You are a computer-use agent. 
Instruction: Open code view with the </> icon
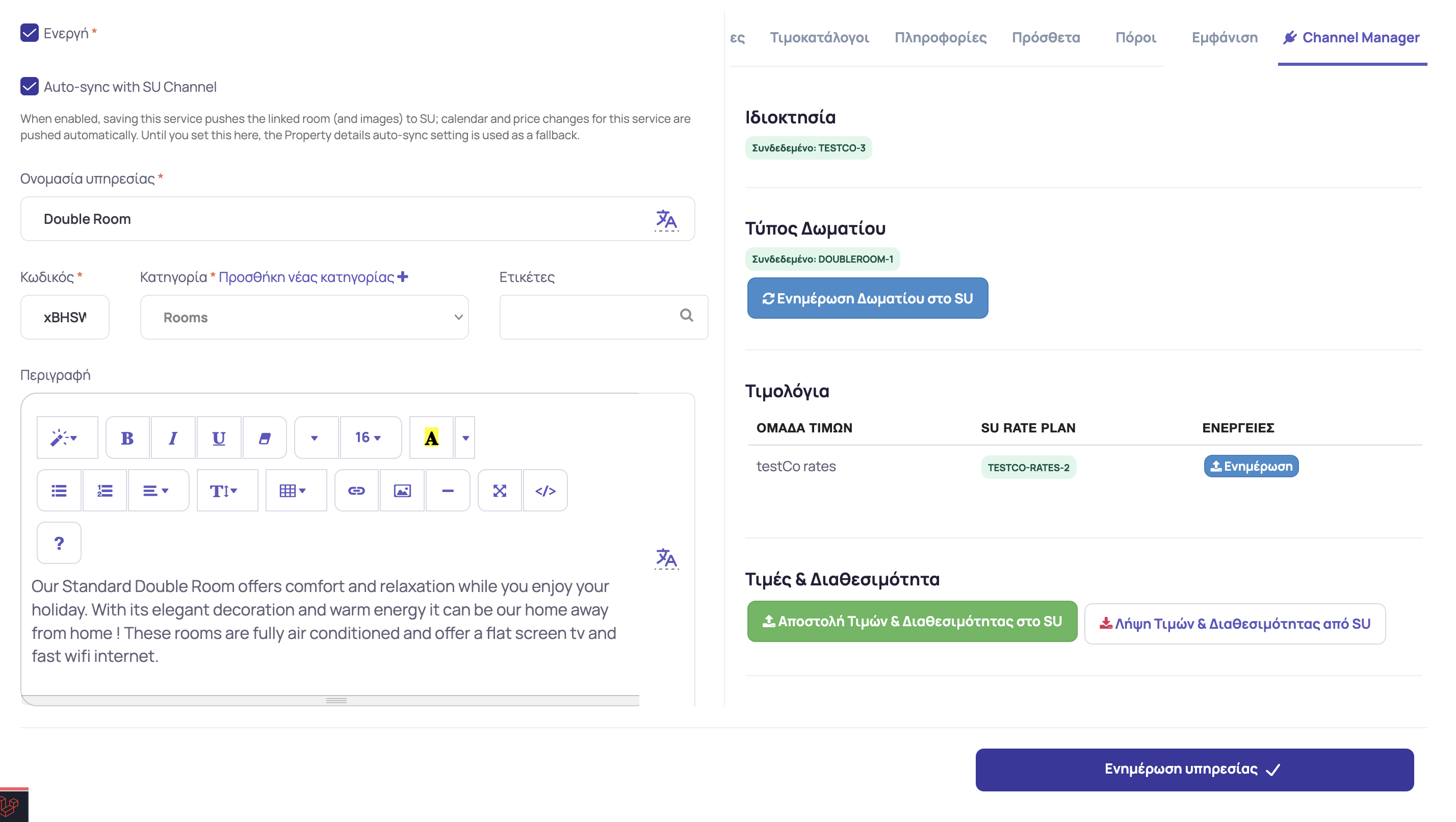coord(545,490)
